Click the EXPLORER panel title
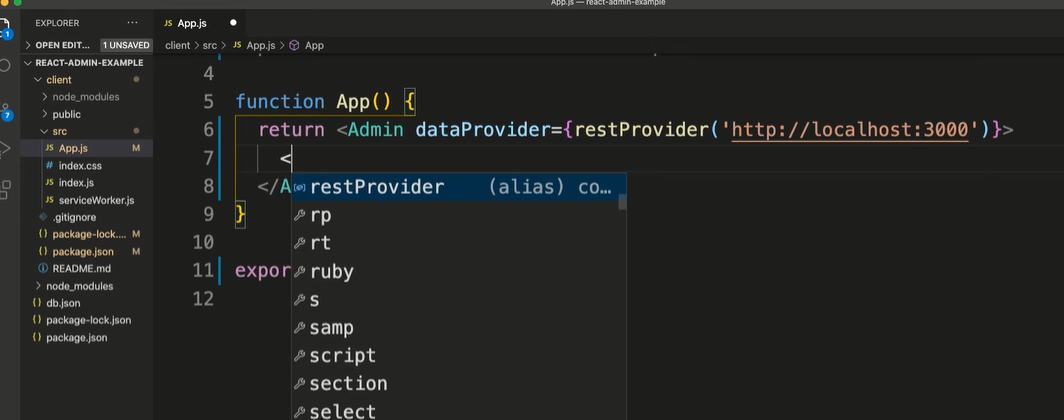The height and width of the screenshot is (420, 1064). point(57,23)
